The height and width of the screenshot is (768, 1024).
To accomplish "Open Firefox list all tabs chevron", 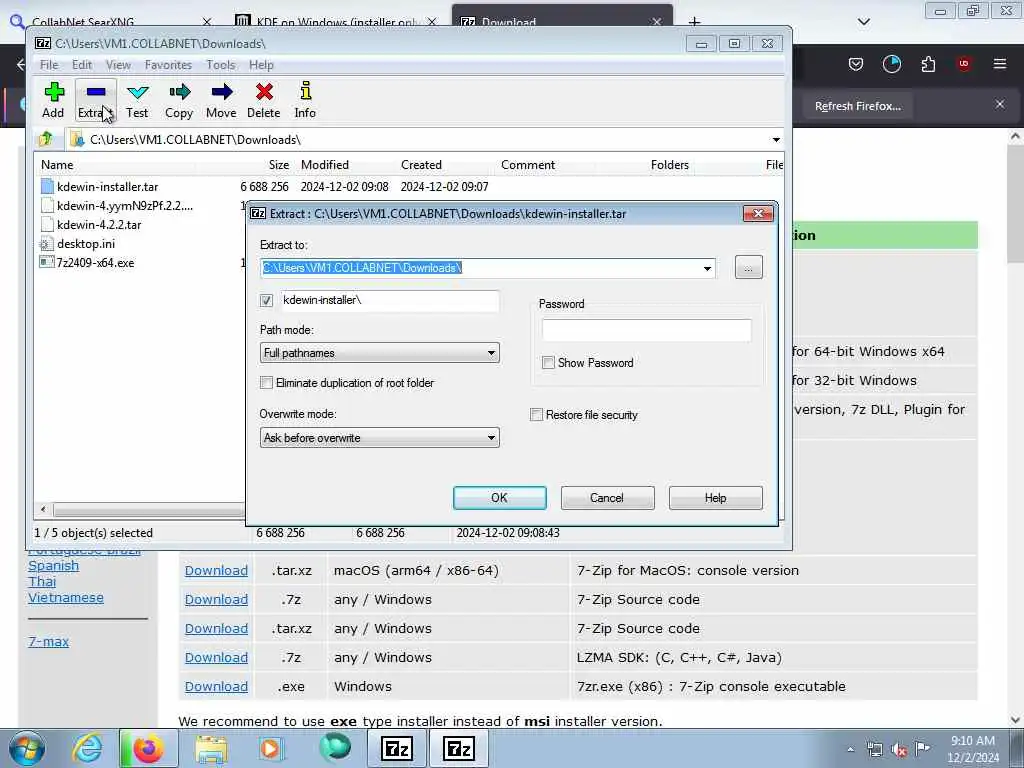I will pyautogui.click(x=863, y=22).
